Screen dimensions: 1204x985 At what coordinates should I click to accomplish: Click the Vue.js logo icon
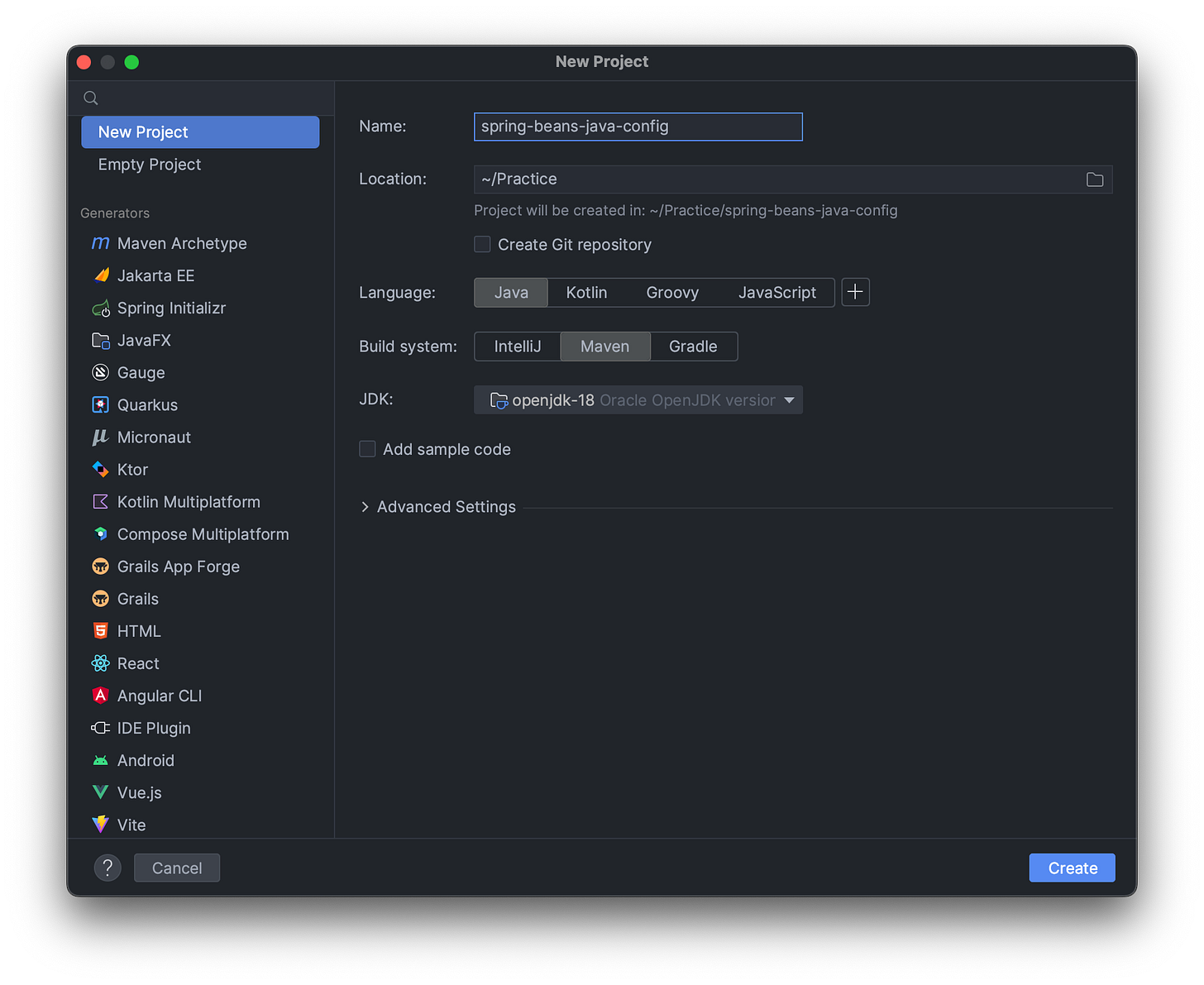click(101, 792)
